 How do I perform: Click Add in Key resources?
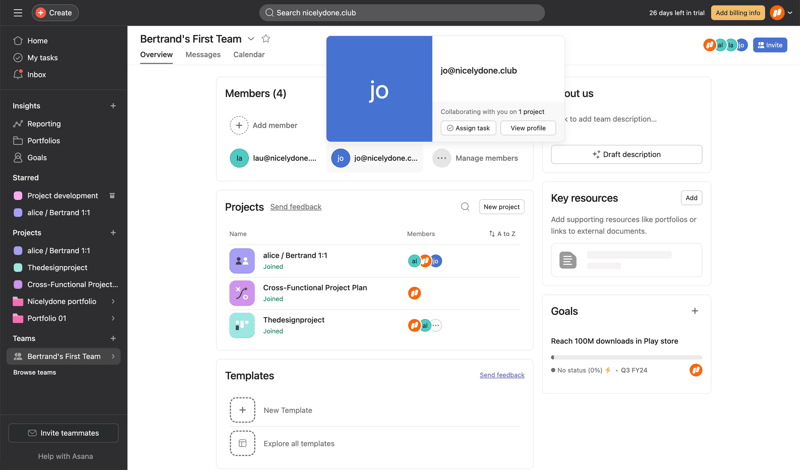(691, 198)
